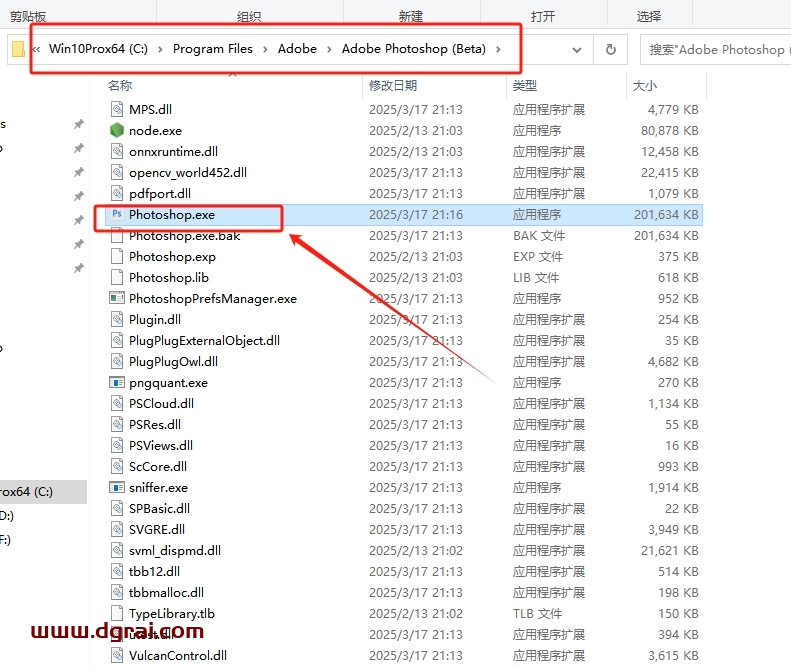Click the Photoshop.lib blank file icon
The image size is (791, 668).
(x=117, y=277)
